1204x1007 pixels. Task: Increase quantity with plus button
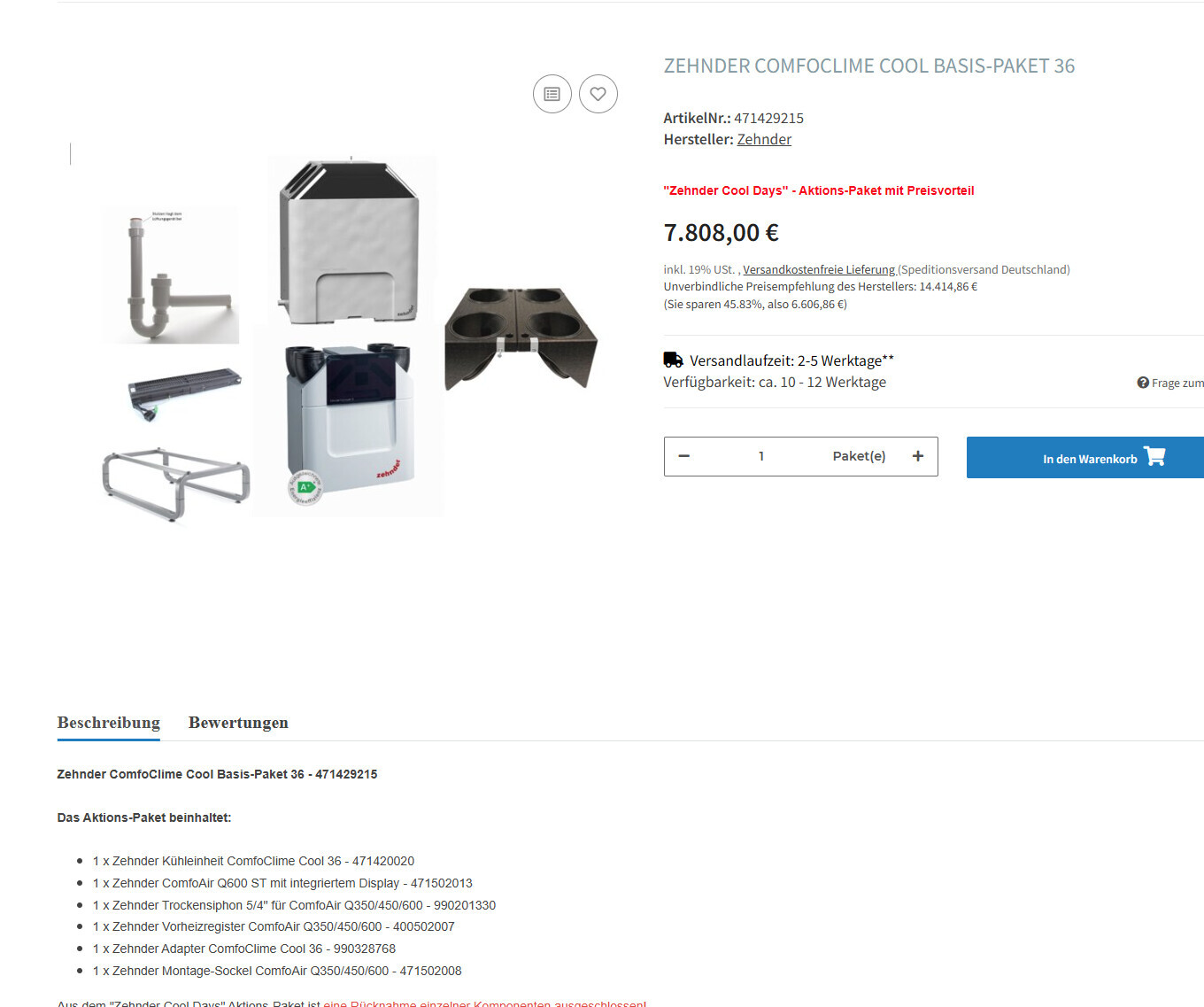(918, 456)
